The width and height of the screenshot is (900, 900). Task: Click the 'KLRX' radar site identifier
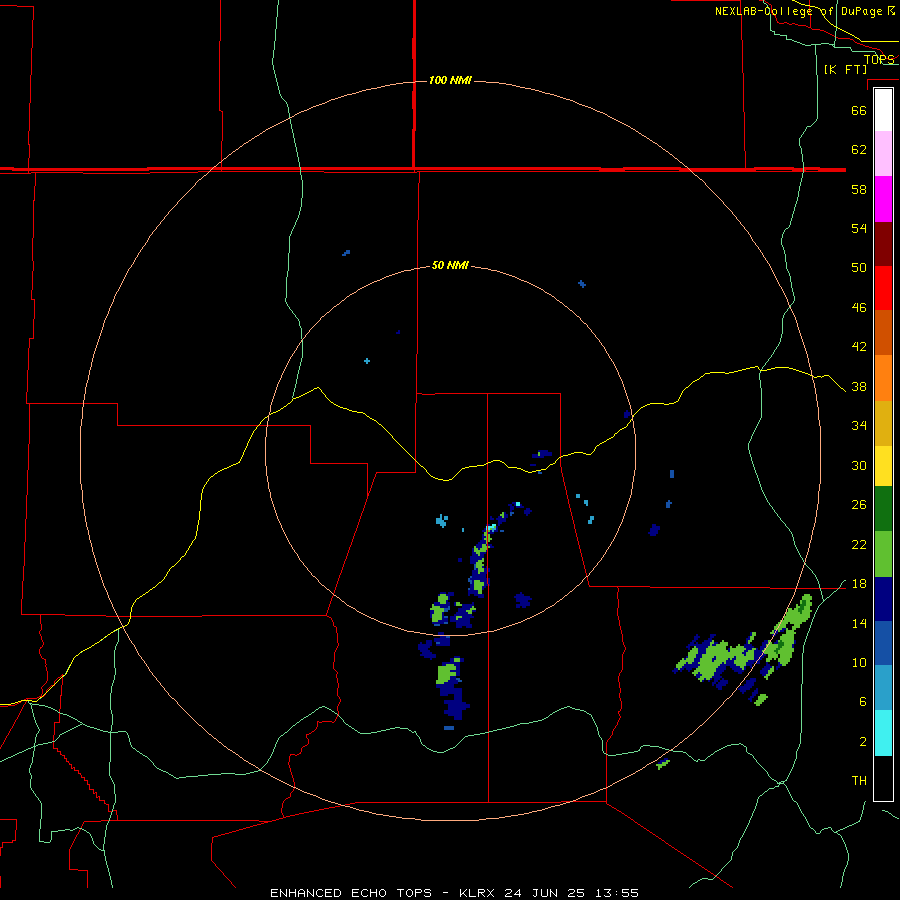click(478, 893)
